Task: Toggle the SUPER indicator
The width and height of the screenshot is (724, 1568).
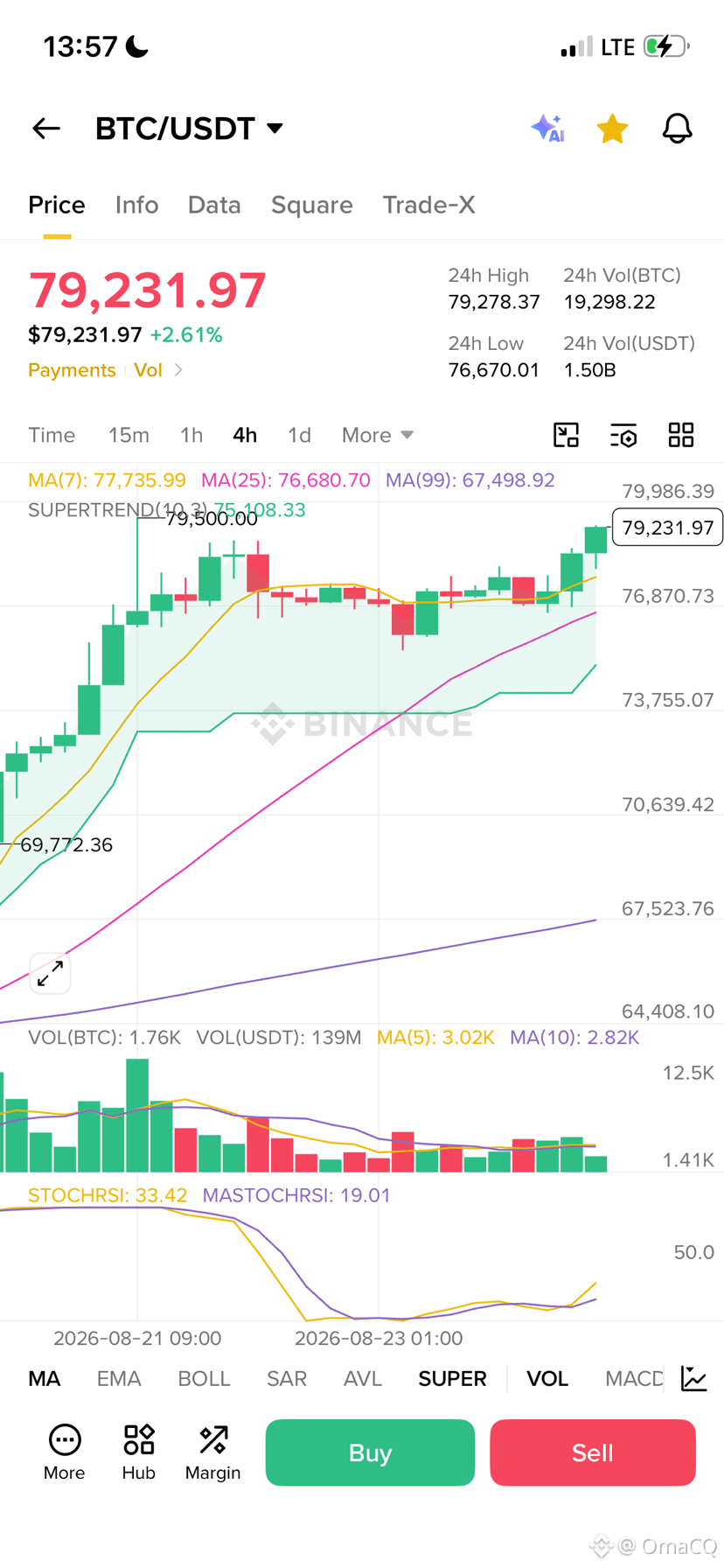Action: click(452, 1379)
